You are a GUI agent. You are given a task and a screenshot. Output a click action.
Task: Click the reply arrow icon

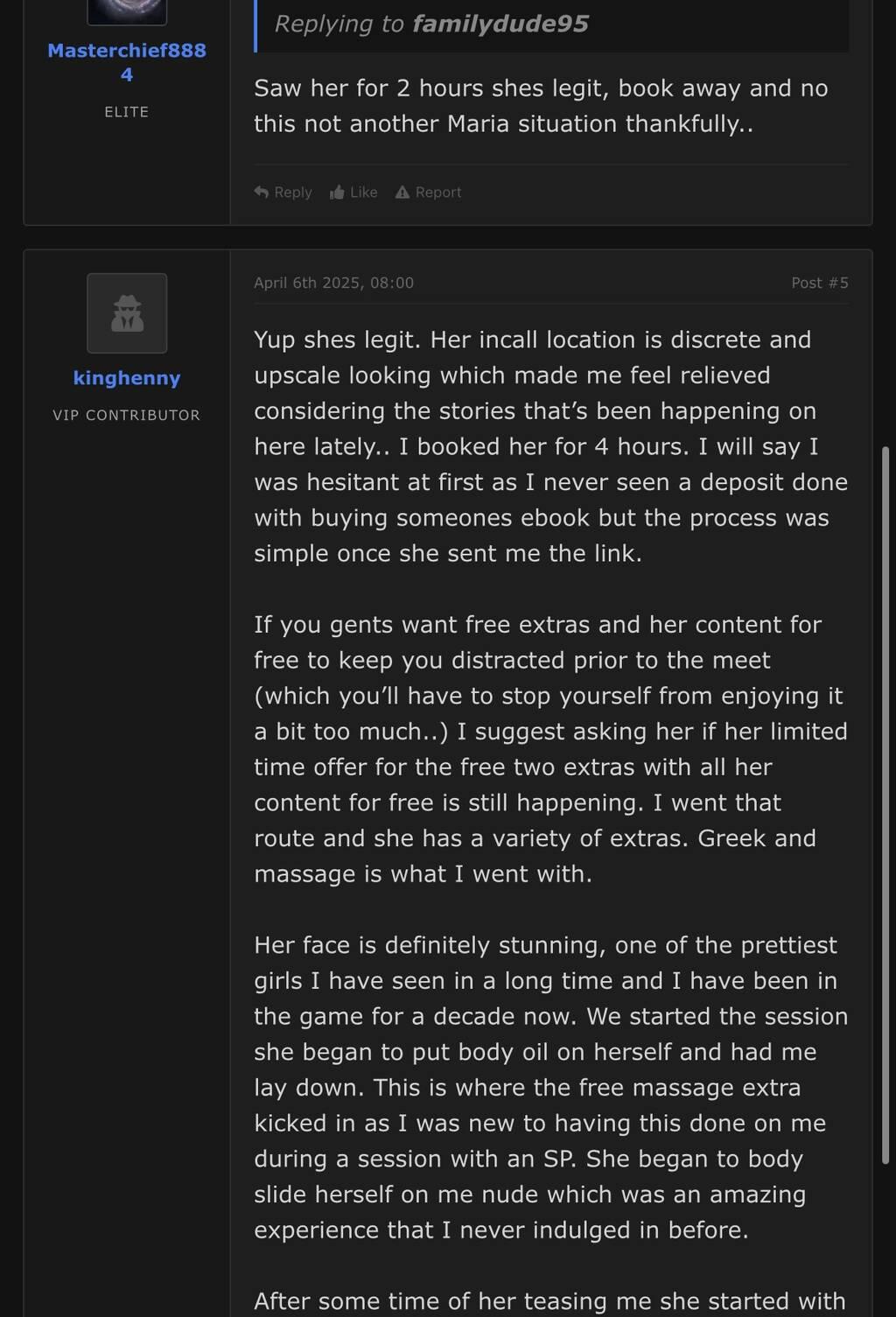click(x=262, y=193)
